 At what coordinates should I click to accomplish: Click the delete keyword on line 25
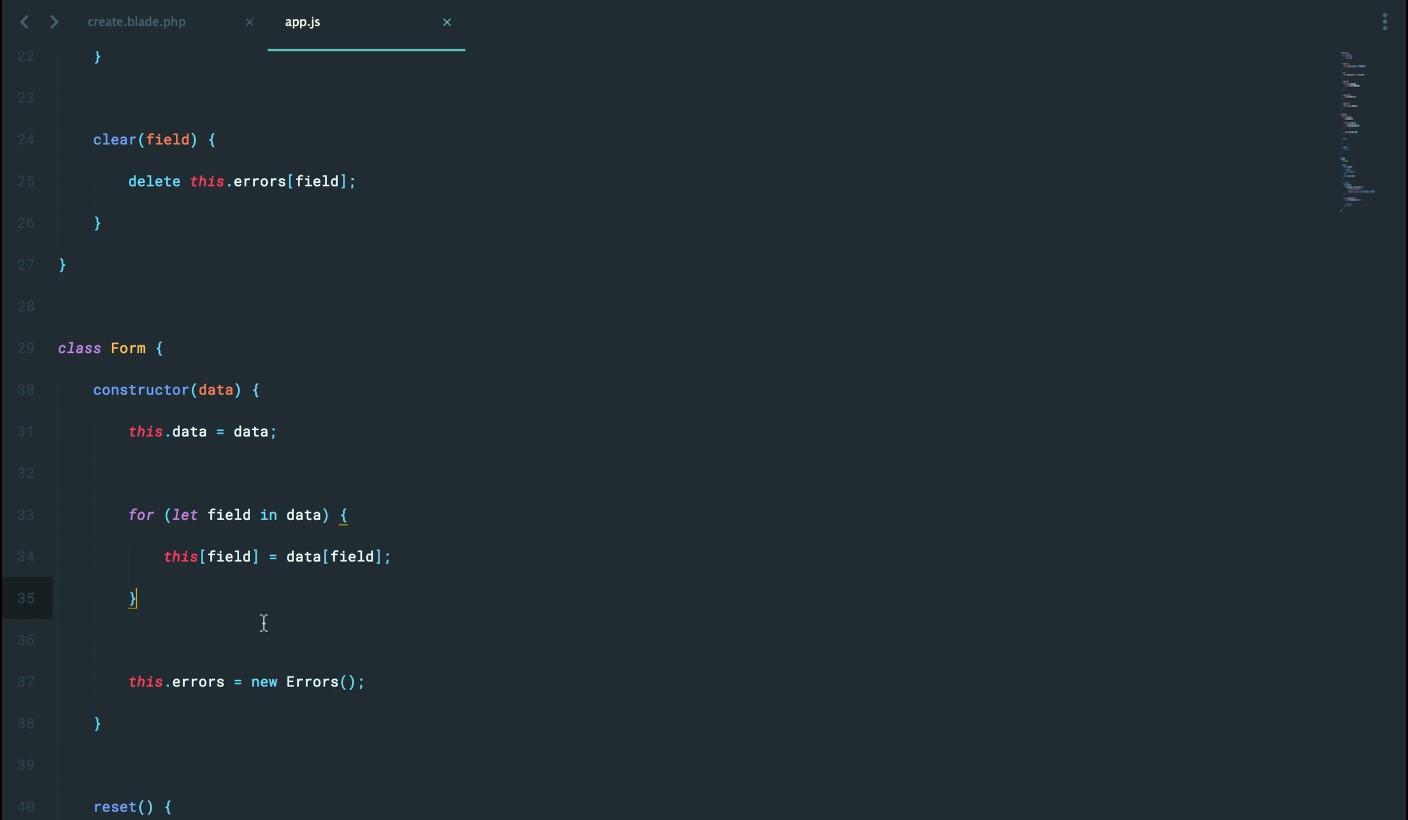point(154,182)
